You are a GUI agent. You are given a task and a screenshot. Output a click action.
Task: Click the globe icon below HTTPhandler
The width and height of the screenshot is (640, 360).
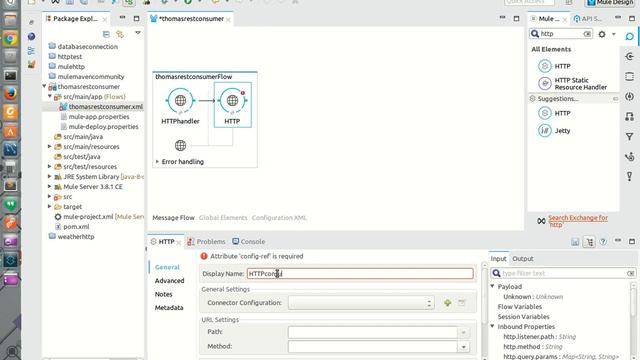click(180, 145)
